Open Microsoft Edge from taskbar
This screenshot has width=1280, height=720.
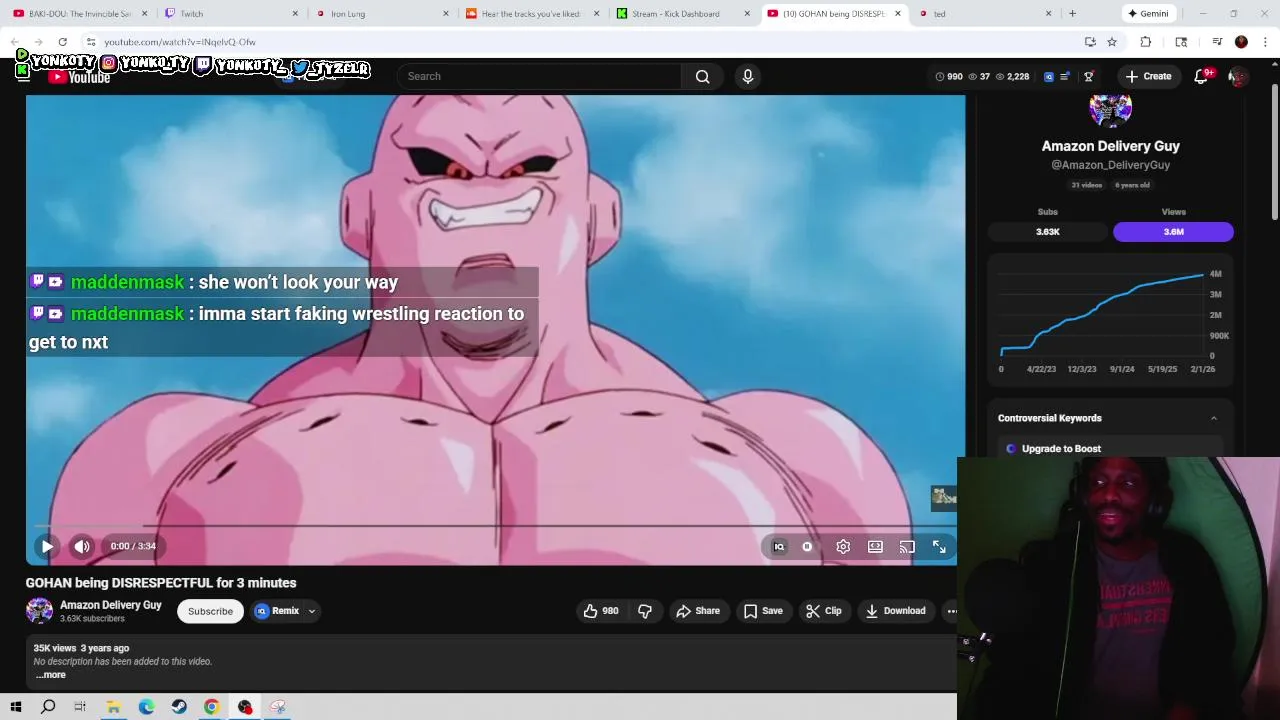pos(147,707)
